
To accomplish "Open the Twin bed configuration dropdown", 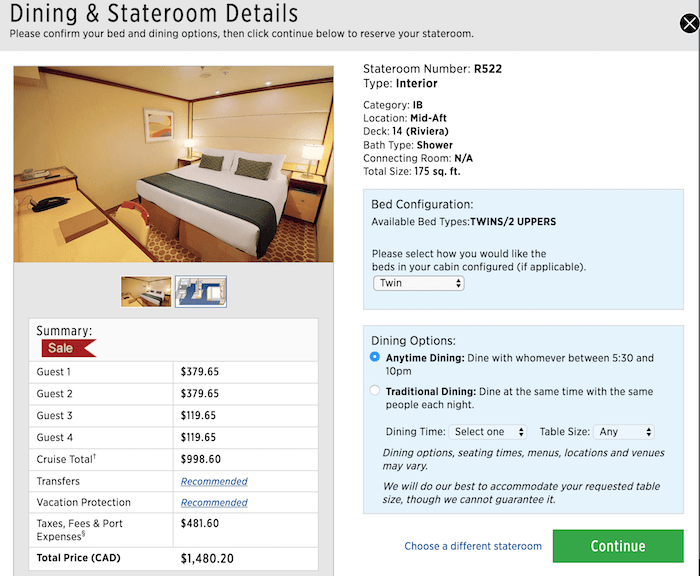I will pyautogui.click(x=419, y=283).
